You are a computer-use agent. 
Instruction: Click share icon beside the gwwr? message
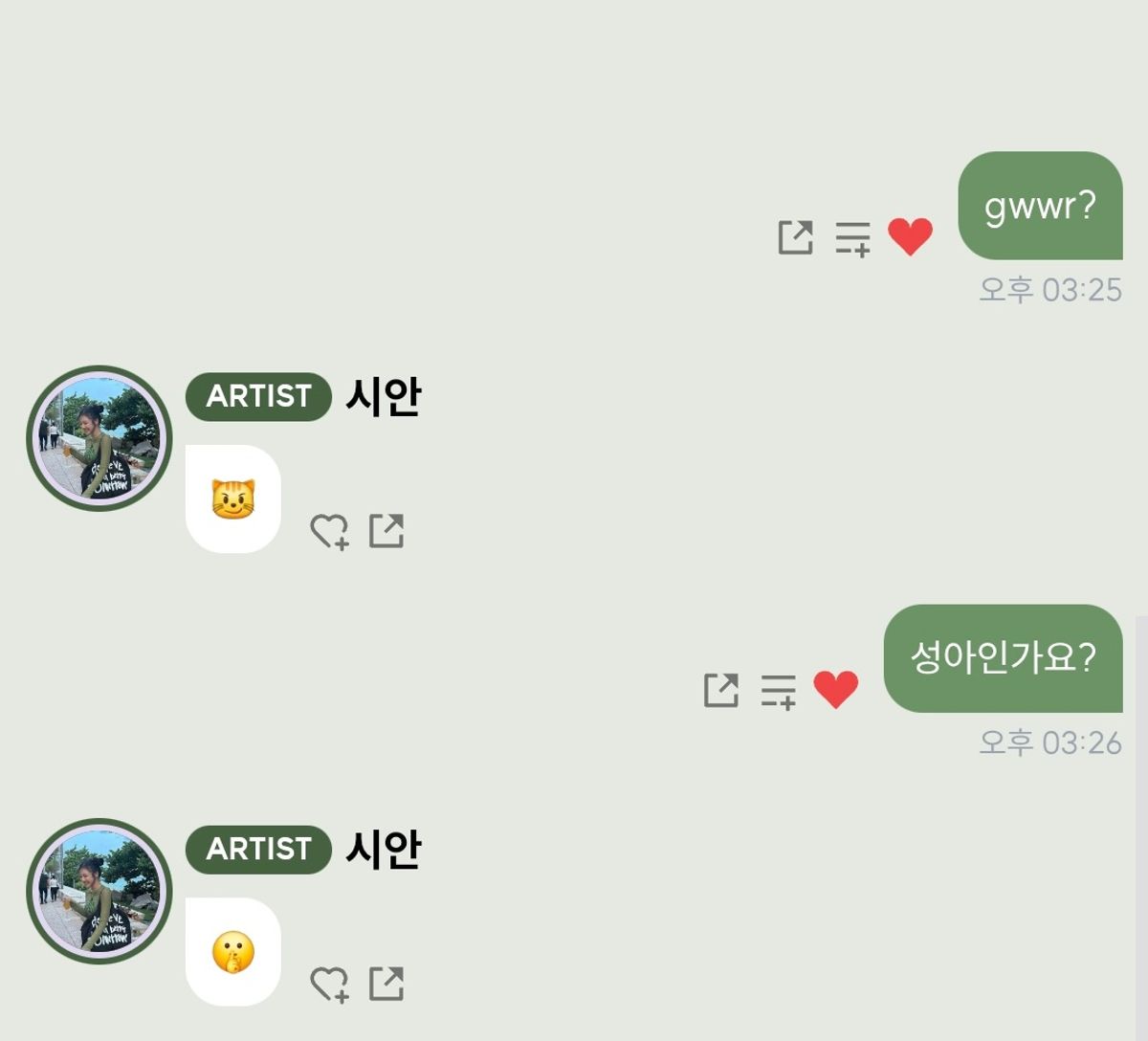click(x=795, y=237)
